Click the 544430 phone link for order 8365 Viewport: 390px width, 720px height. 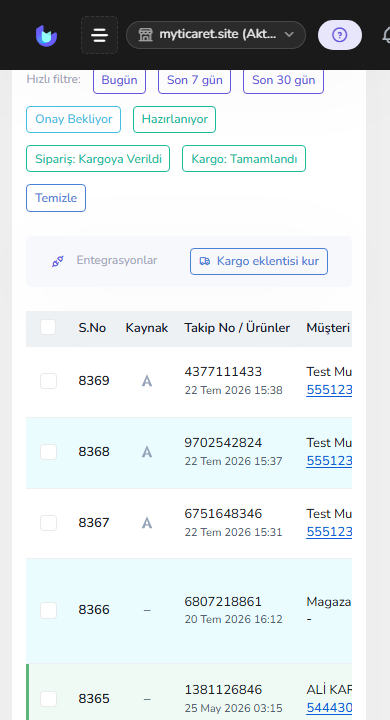tap(329, 708)
